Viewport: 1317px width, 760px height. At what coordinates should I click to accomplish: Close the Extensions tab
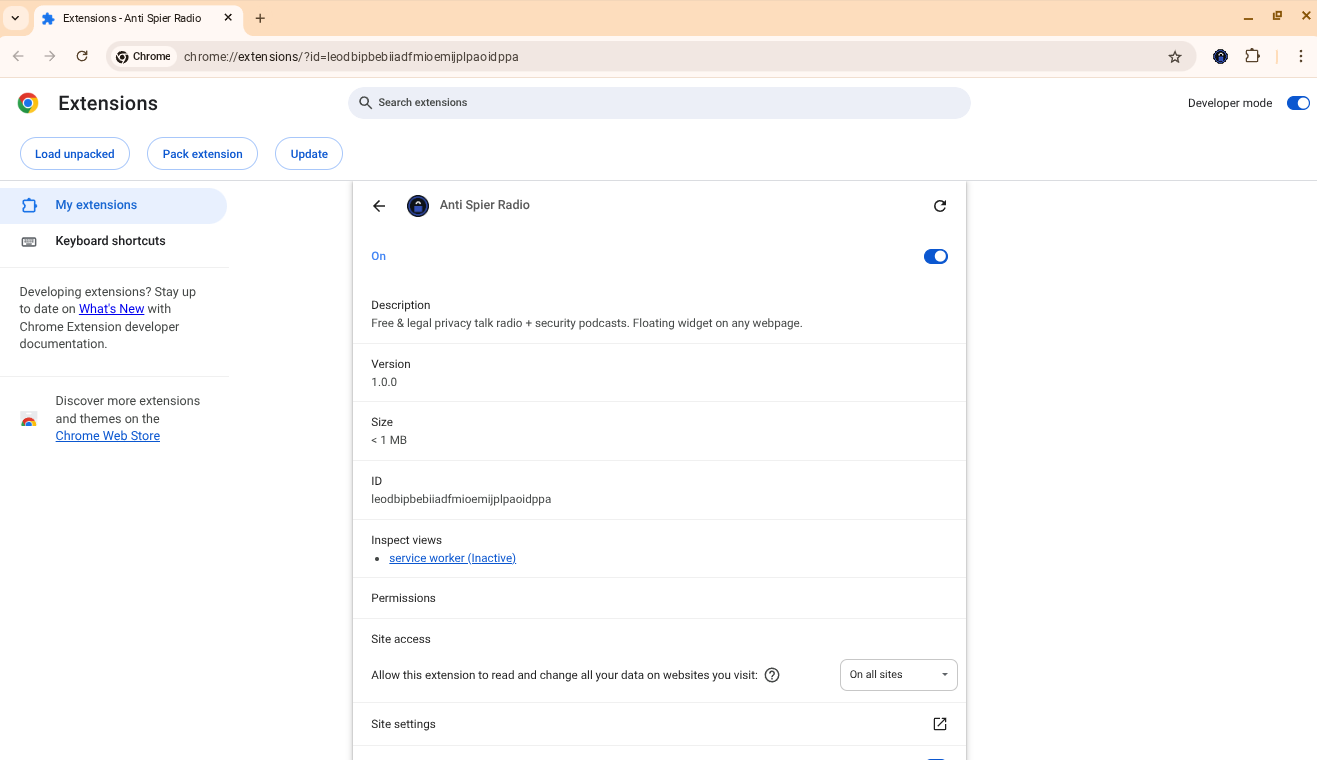228,18
